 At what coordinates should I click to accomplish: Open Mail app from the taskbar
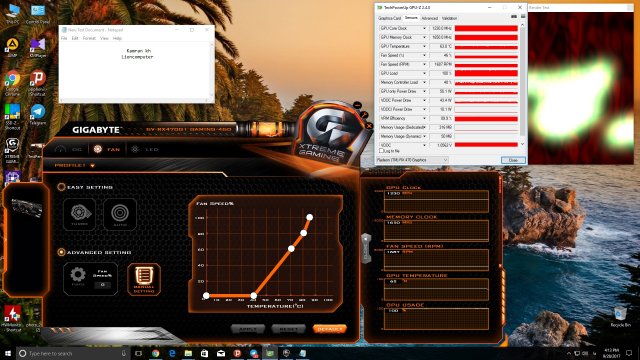[221, 353]
